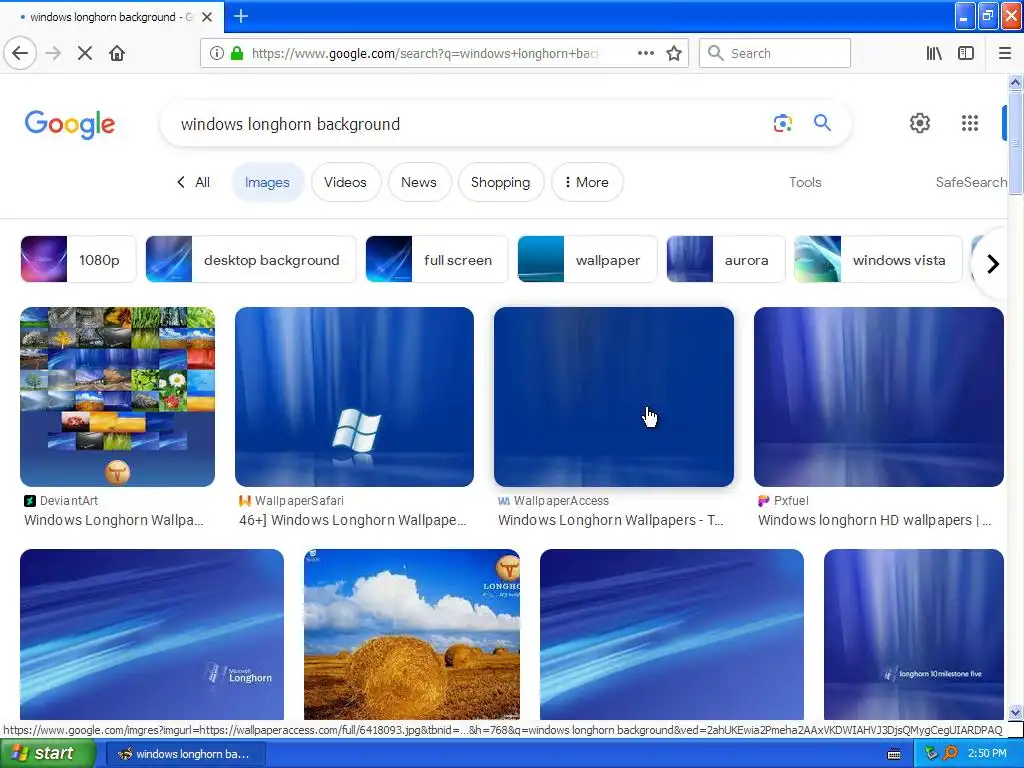Click the Google logo
Screen dimensions: 1024x768
tap(70, 124)
